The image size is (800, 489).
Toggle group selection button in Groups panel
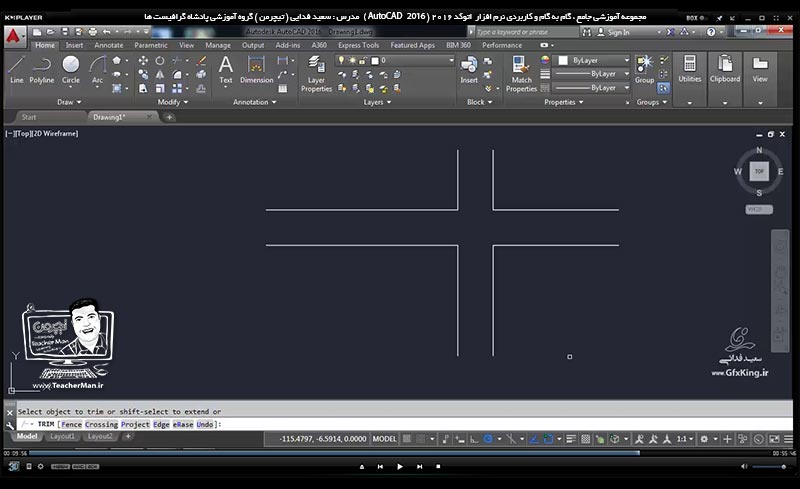point(663,88)
